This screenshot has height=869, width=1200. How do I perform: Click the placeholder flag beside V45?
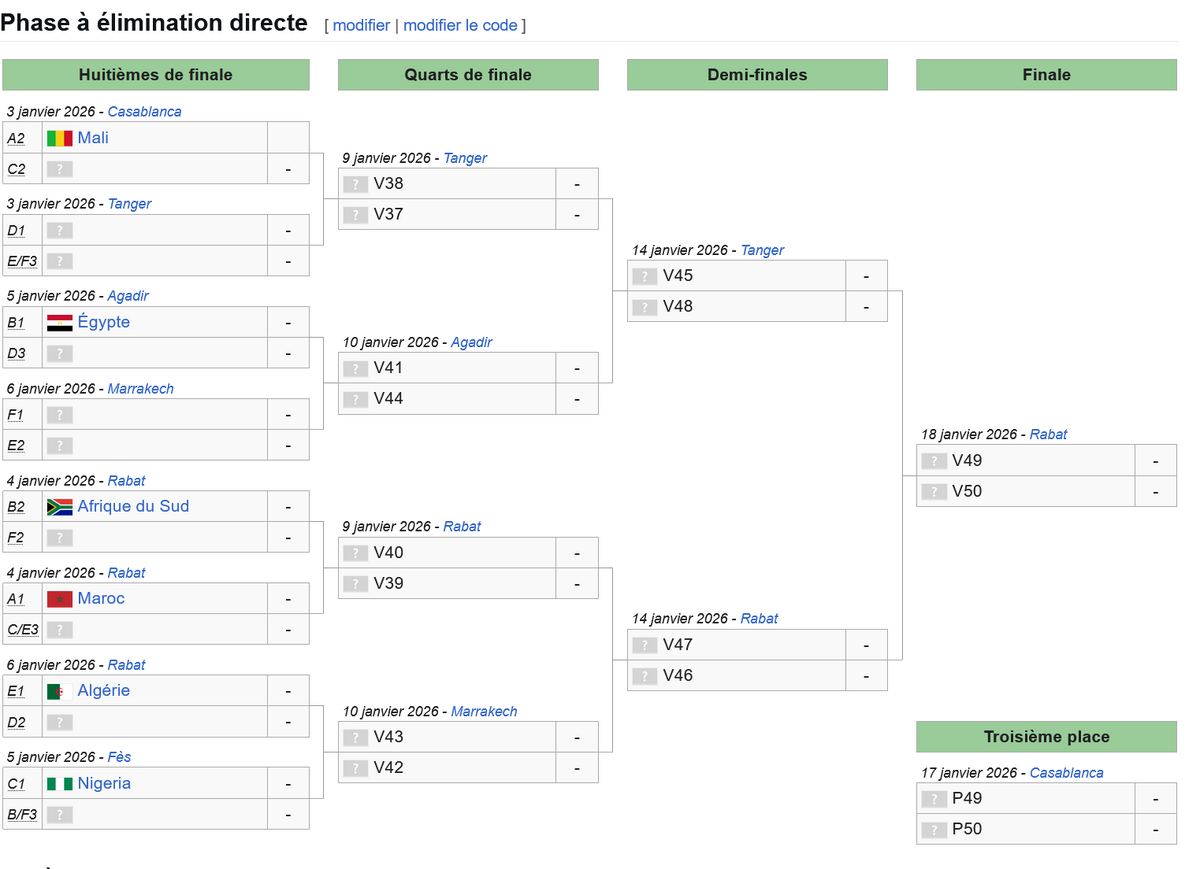(x=645, y=276)
